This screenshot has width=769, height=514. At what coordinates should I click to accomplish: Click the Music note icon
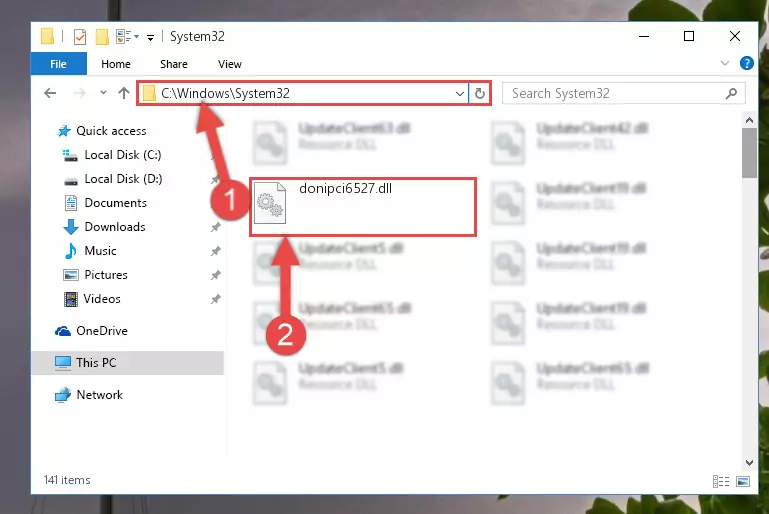[71, 251]
